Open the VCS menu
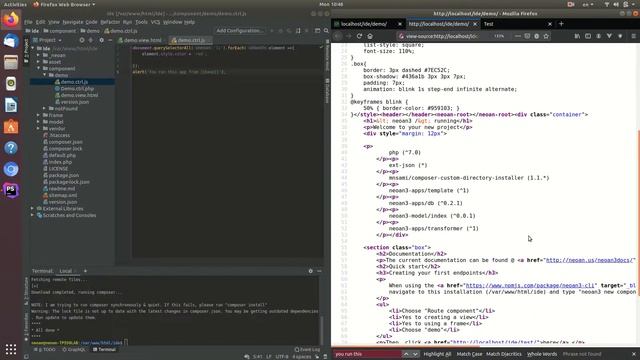The height and width of the screenshot is (360, 640). point(155,22)
